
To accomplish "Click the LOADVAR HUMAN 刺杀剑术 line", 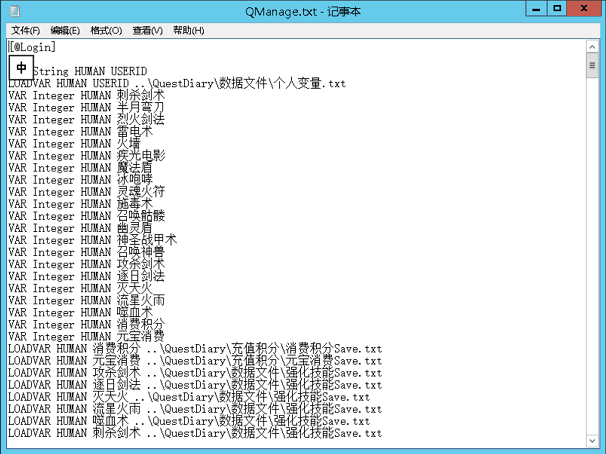I will click(195, 433).
